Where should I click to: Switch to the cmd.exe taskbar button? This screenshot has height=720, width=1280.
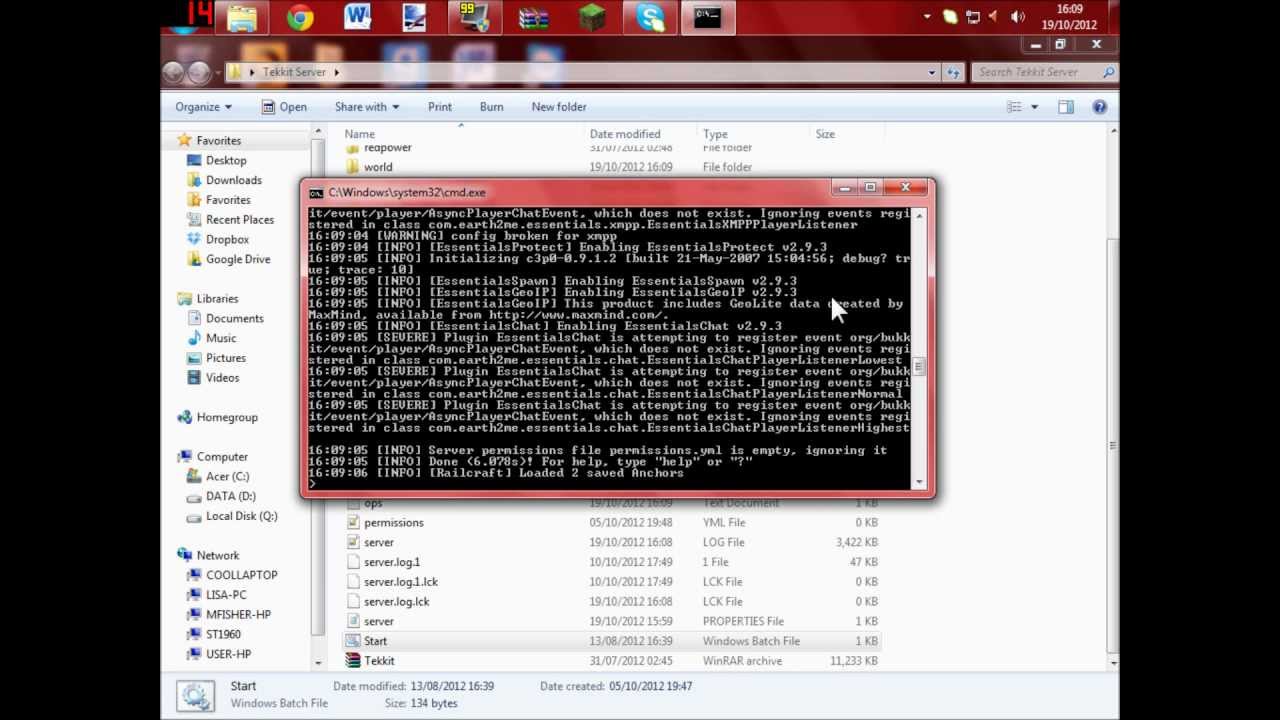(708, 18)
